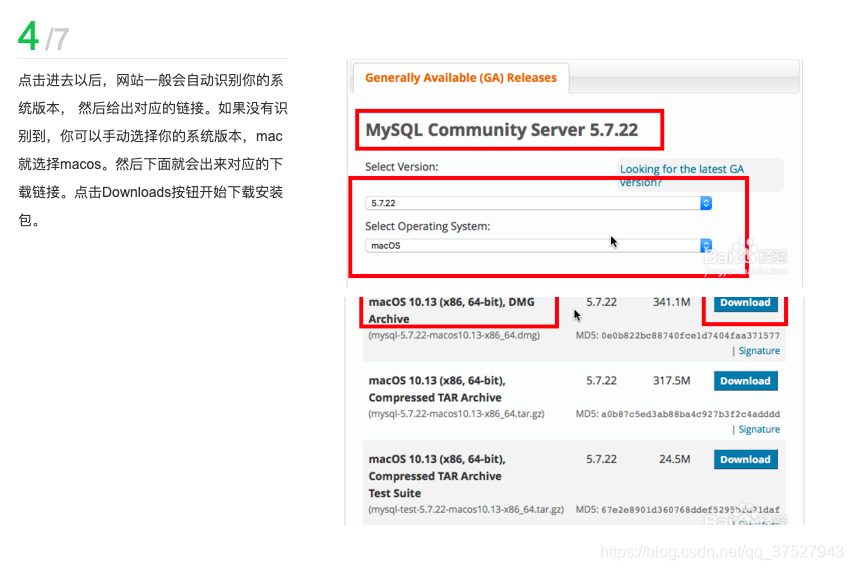Click the 'Compressed TAR Archive Test Suite' title
Image resolution: width=853 pixels, height=570 pixels.
pos(437,476)
